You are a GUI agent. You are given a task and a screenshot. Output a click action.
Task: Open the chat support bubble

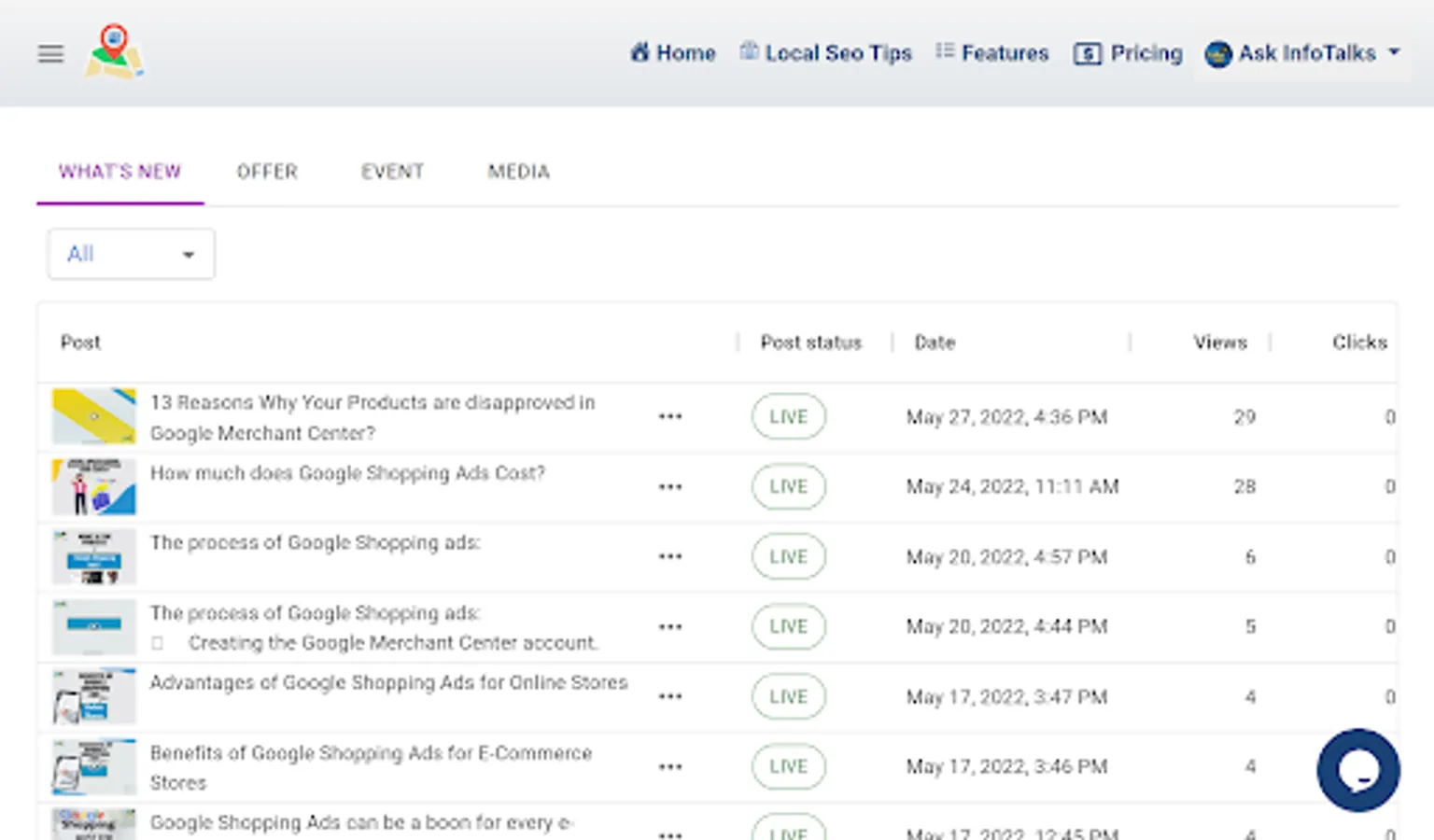point(1357,770)
